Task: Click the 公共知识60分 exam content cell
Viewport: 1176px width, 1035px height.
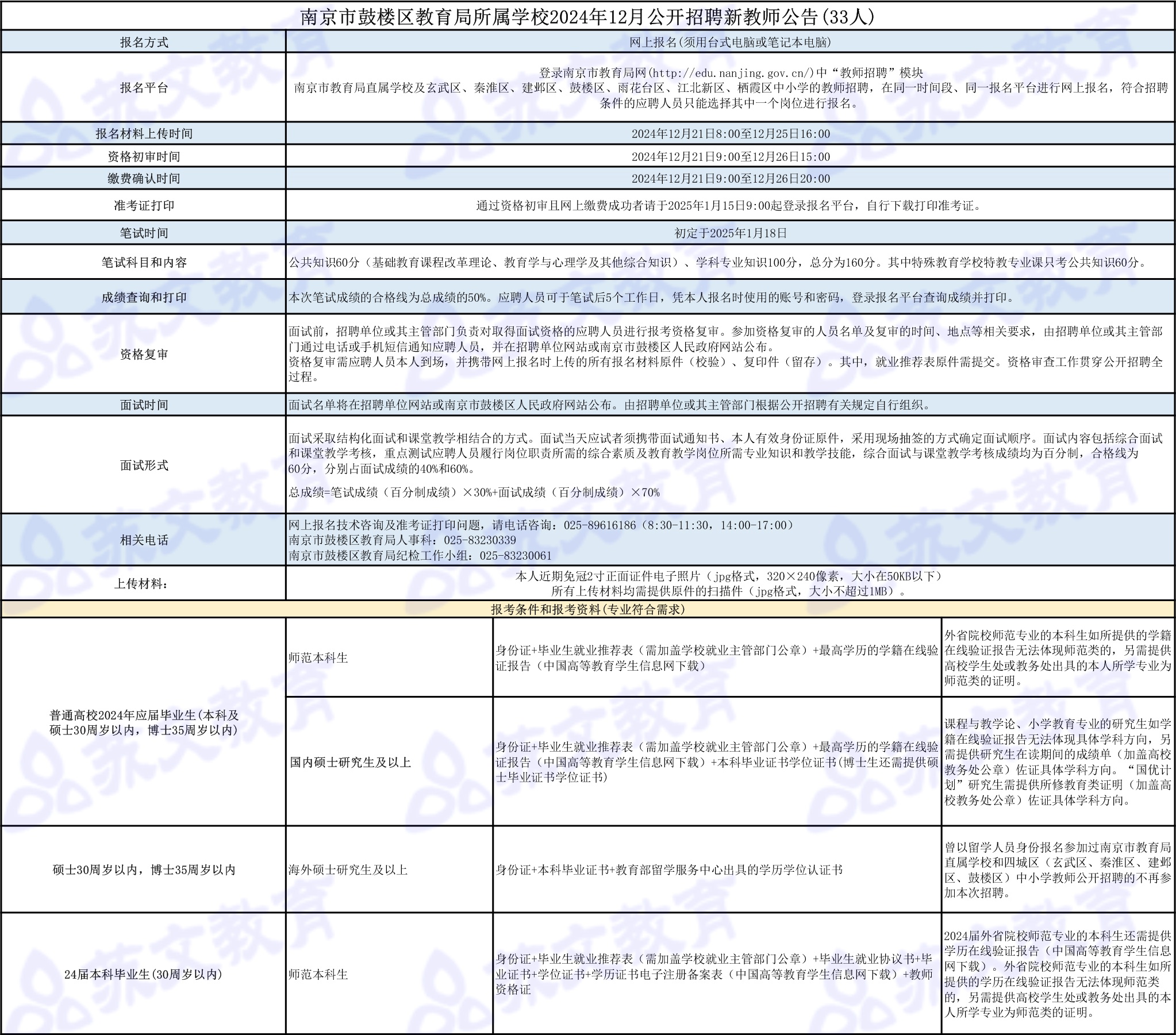Action: click(x=730, y=263)
